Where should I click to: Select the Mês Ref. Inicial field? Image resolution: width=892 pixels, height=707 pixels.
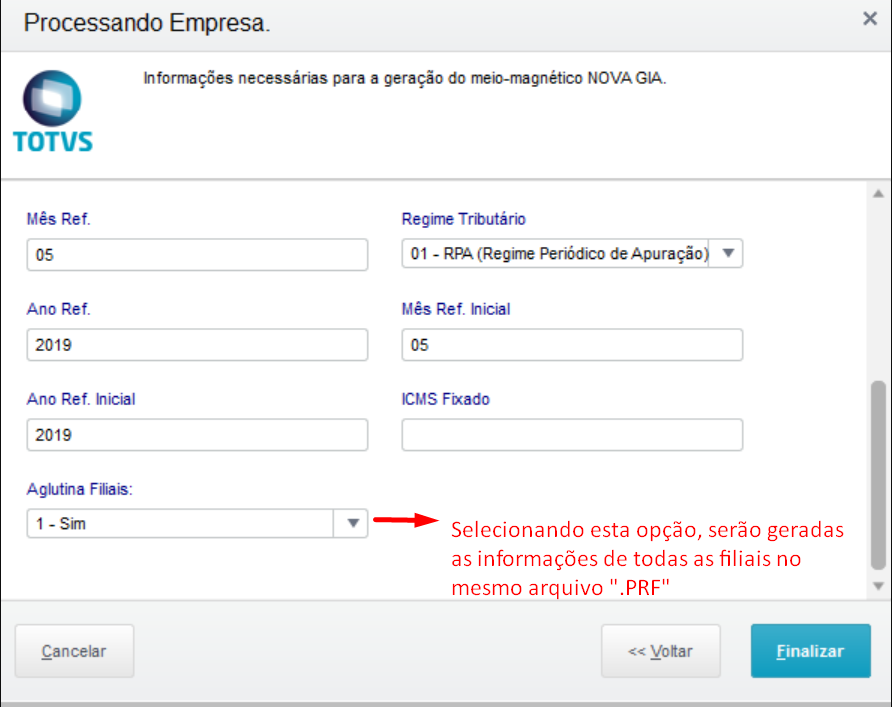[572, 345]
